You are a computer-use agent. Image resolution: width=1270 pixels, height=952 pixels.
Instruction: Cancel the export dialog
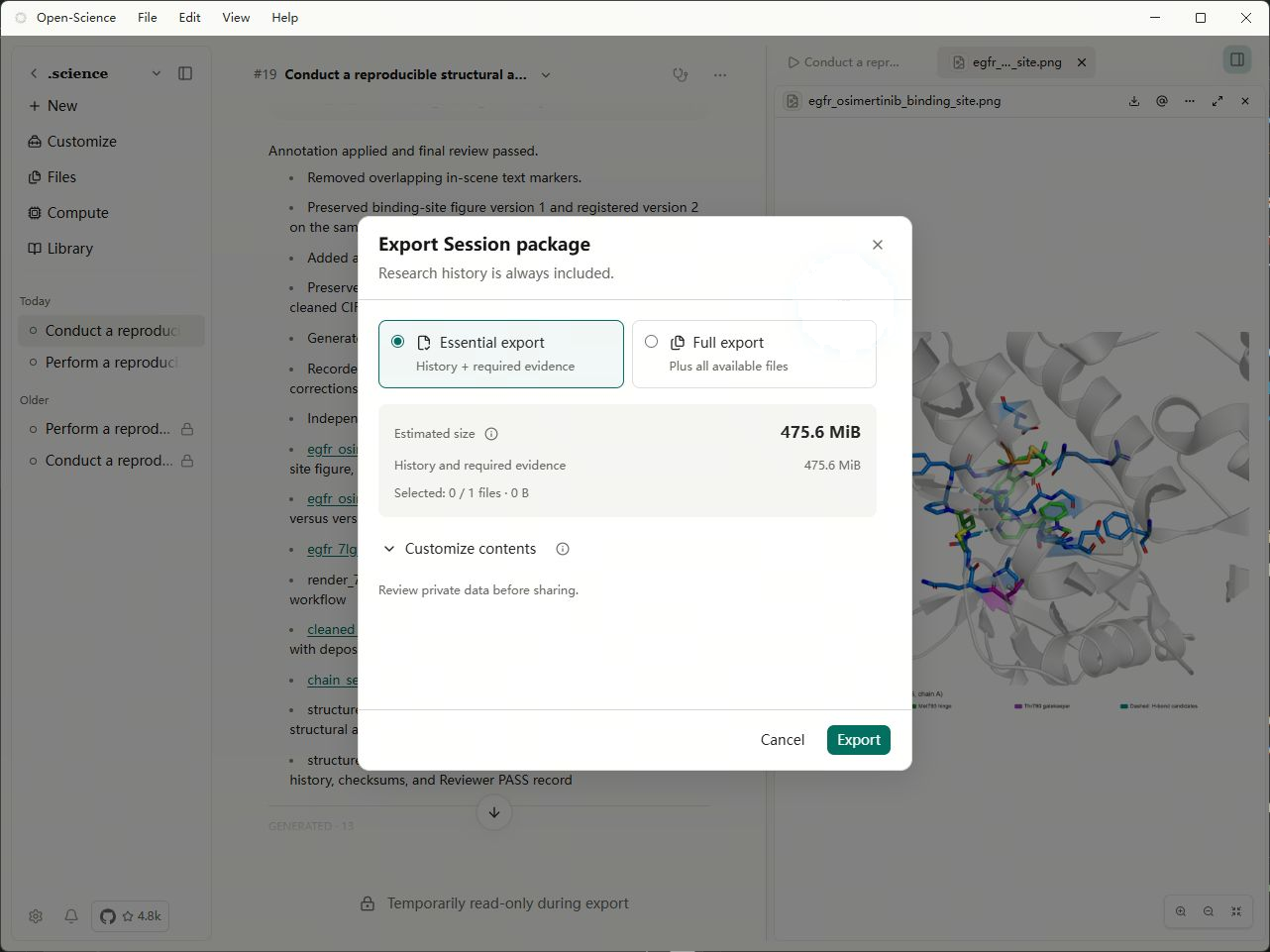pyautogui.click(x=783, y=740)
